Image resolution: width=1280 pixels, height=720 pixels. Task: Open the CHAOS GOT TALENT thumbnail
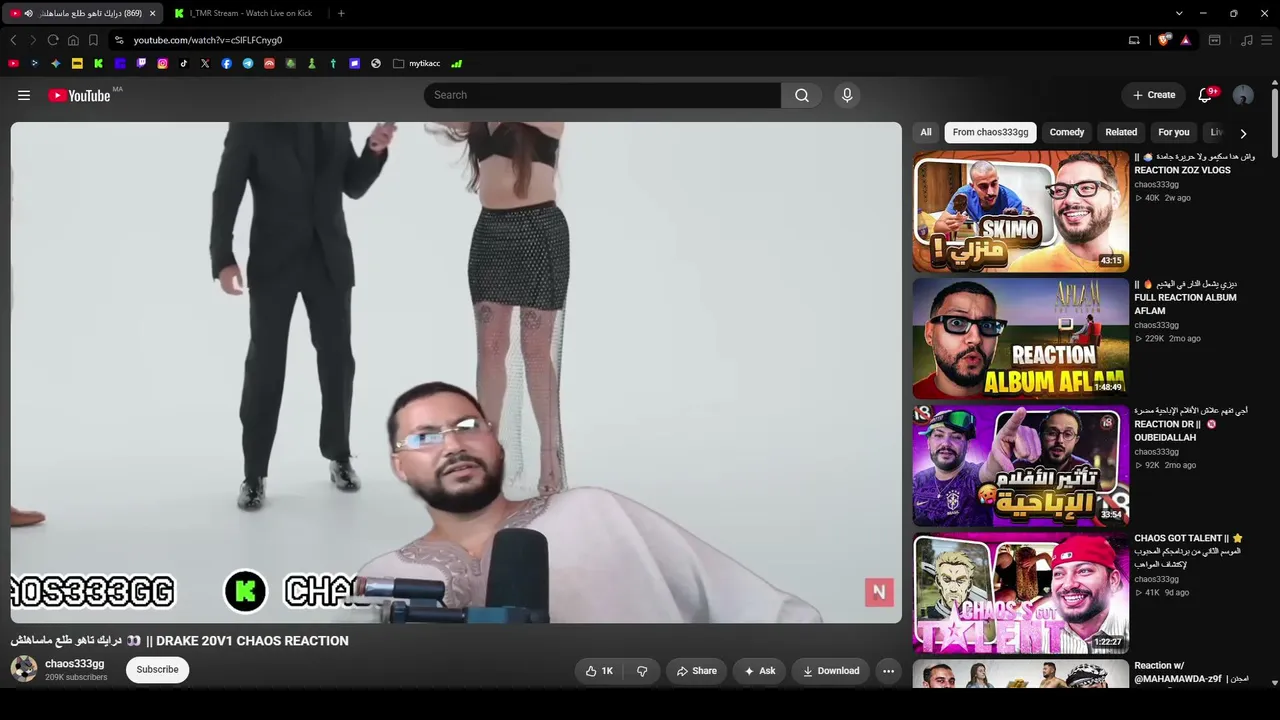click(x=1021, y=592)
